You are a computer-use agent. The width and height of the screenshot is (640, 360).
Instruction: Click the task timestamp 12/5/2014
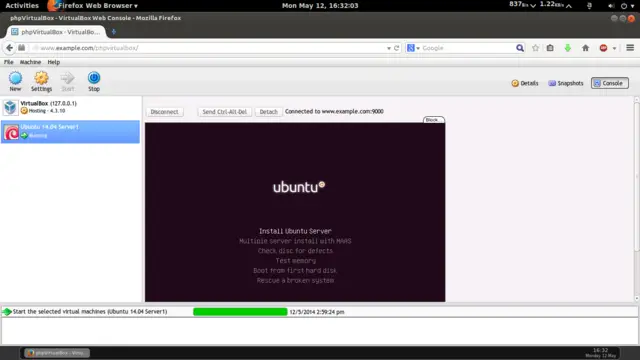click(x=317, y=312)
